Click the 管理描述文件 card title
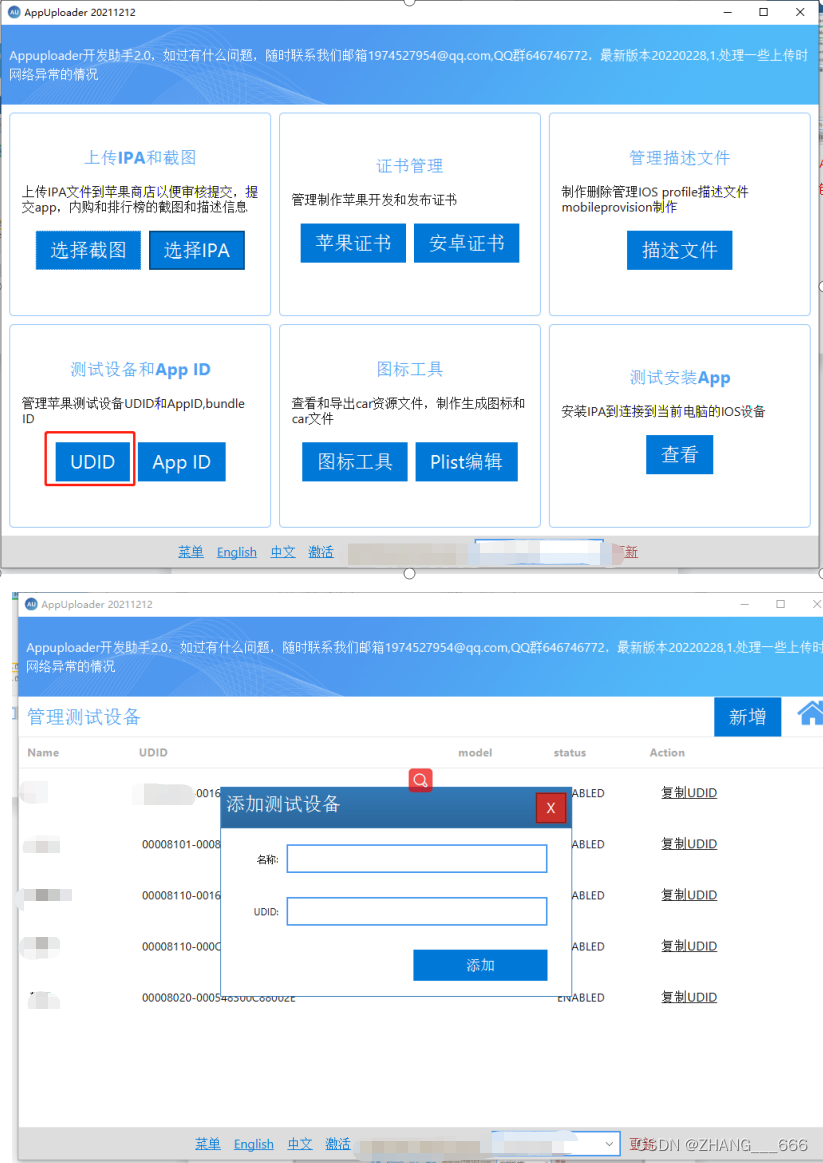Image resolution: width=823 pixels, height=1163 pixels. tap(679, 157)
